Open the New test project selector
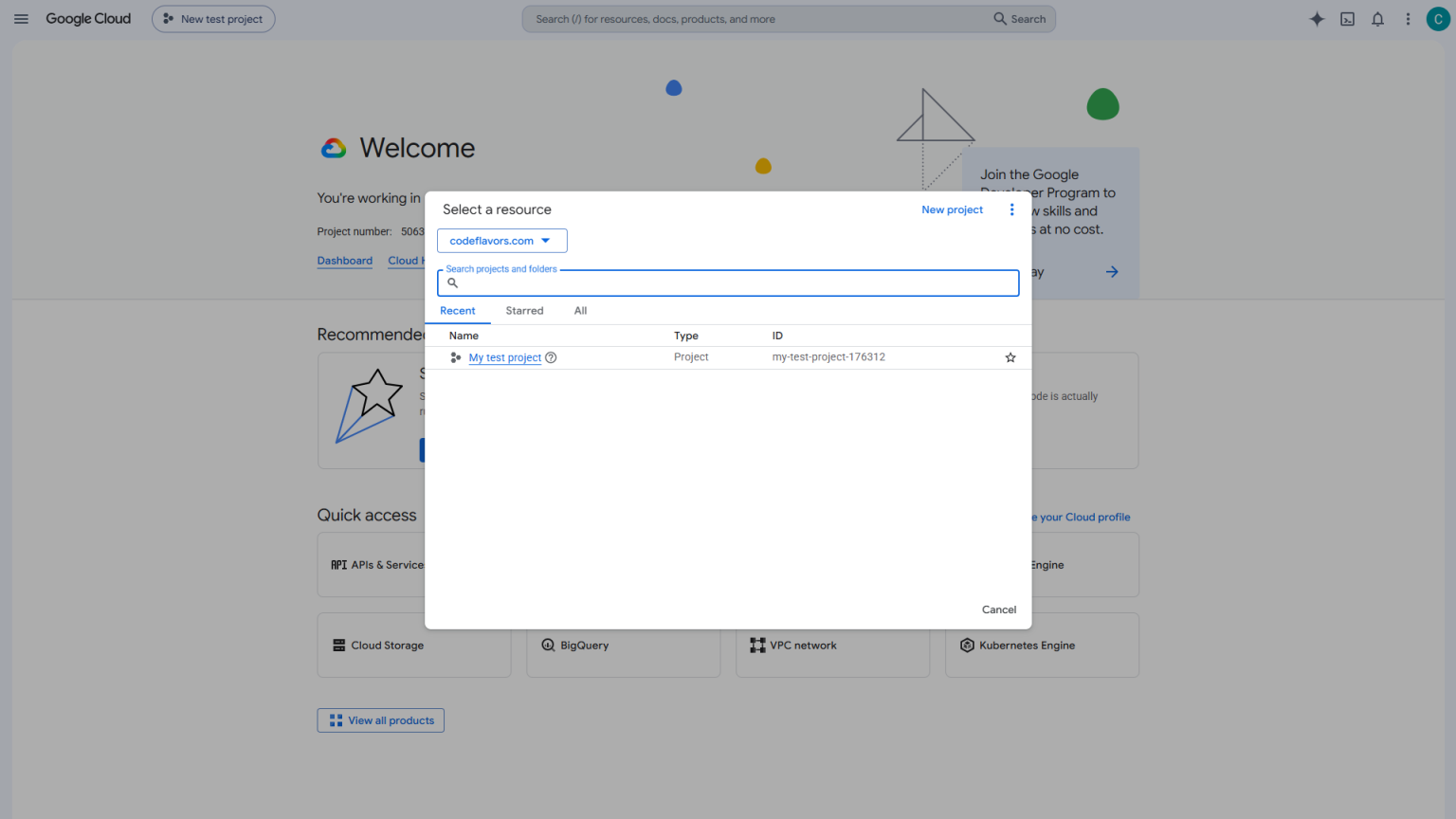Viewport: 1456px width, 819px height. (x=213, y=19)
